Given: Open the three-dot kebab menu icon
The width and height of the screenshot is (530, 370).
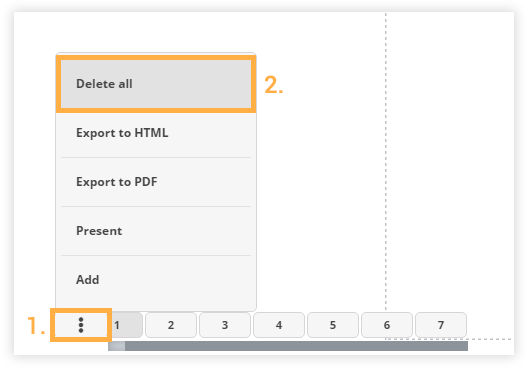Looking at the screenshot, I should point(81,325).
